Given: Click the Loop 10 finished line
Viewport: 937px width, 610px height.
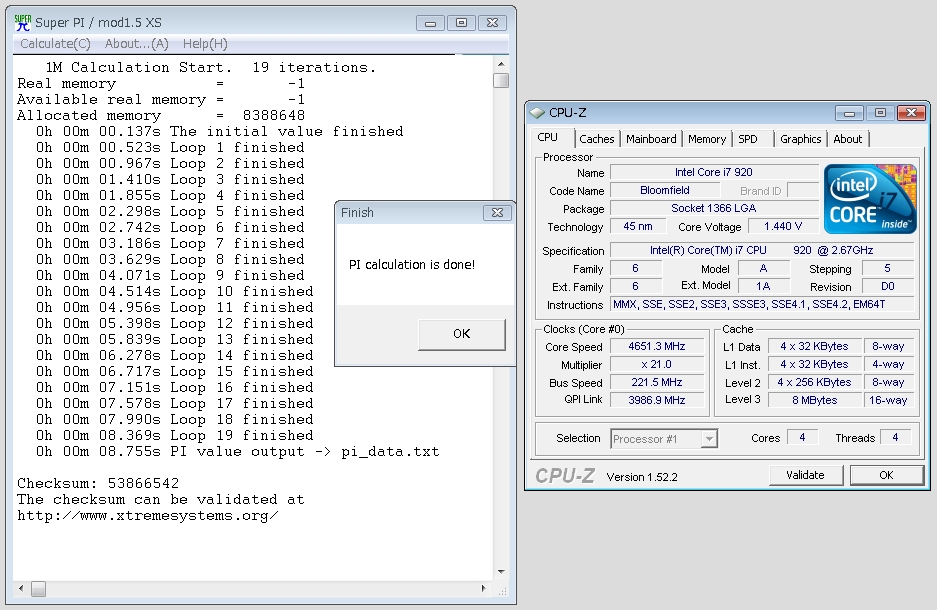Looking at the screenshot, I should (x=174, y=292).
